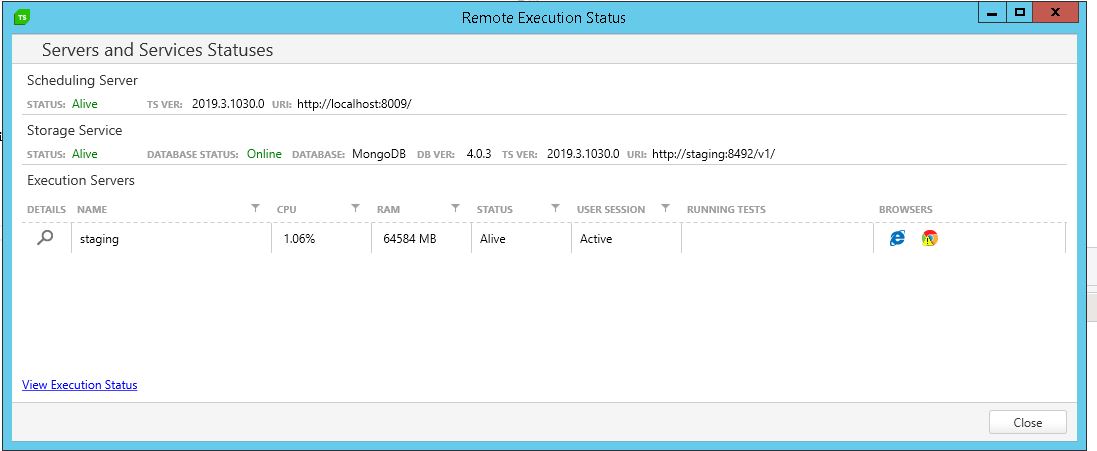Maximize the Remote Execution Status window

[1020, 14]
